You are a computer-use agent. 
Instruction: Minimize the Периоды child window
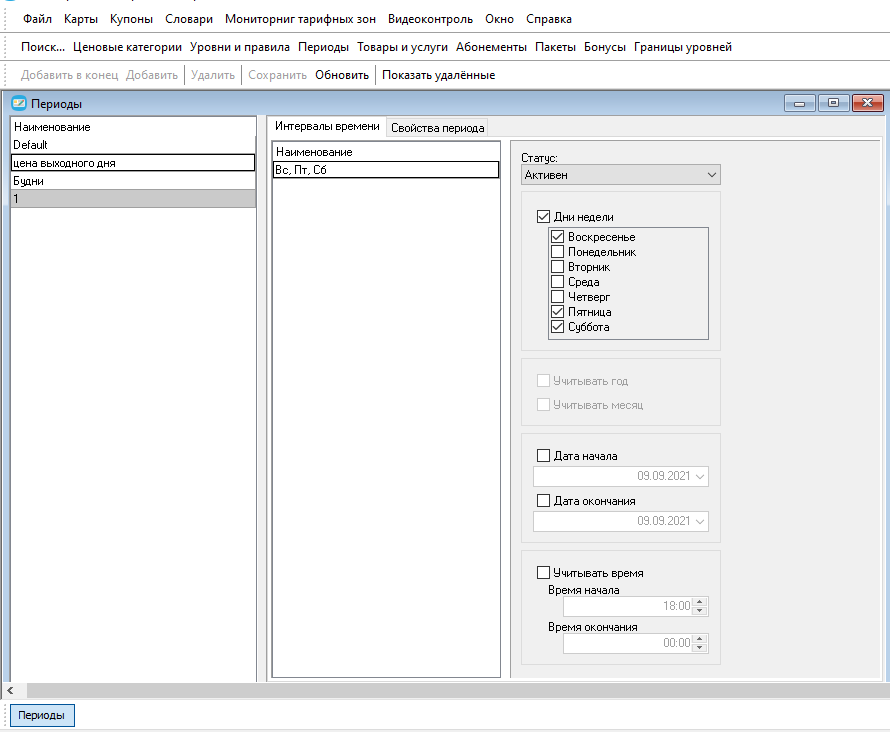tap(800, 103)
